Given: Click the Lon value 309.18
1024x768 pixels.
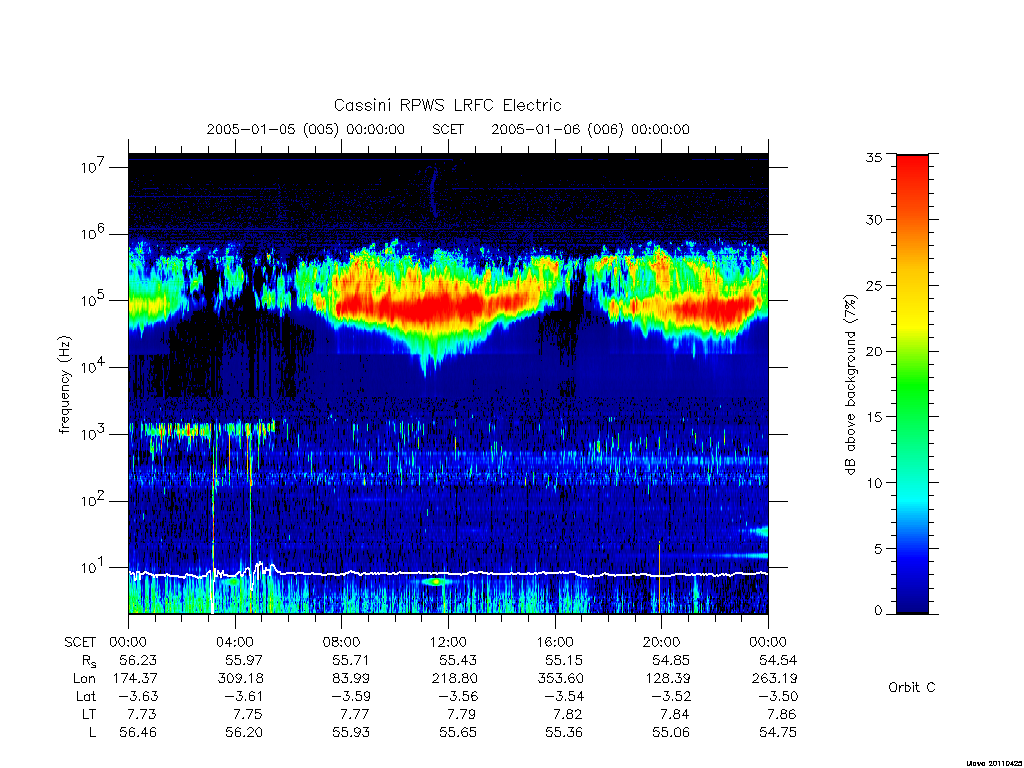Looking at the screenshot, I should click(240, 679).
